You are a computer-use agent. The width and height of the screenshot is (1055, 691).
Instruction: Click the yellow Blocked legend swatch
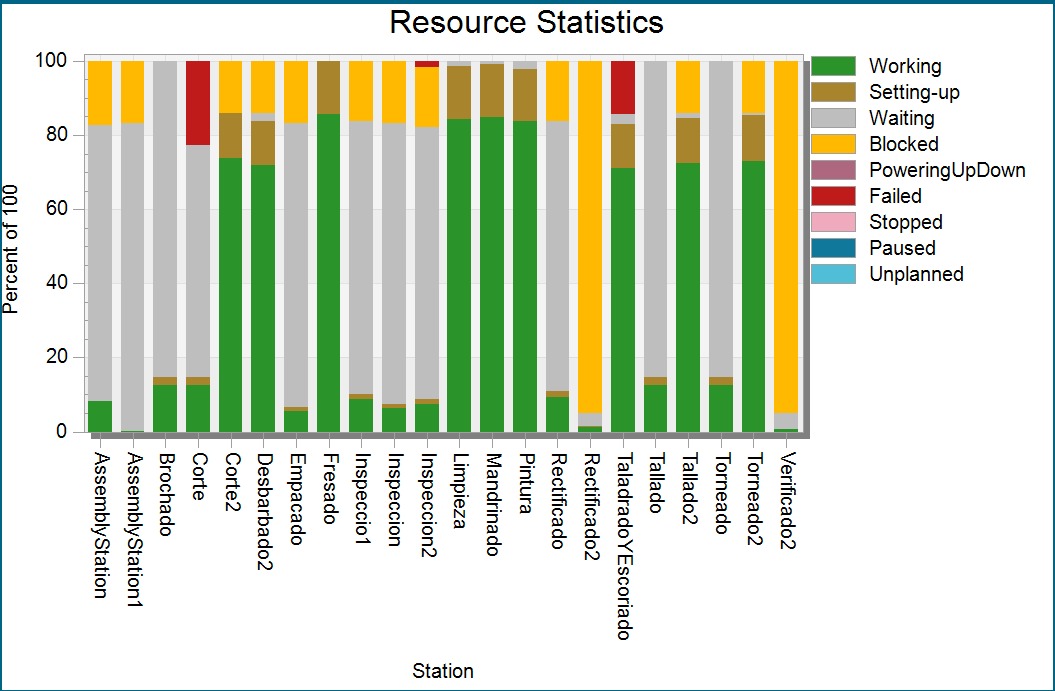click(x=833, y=144)
